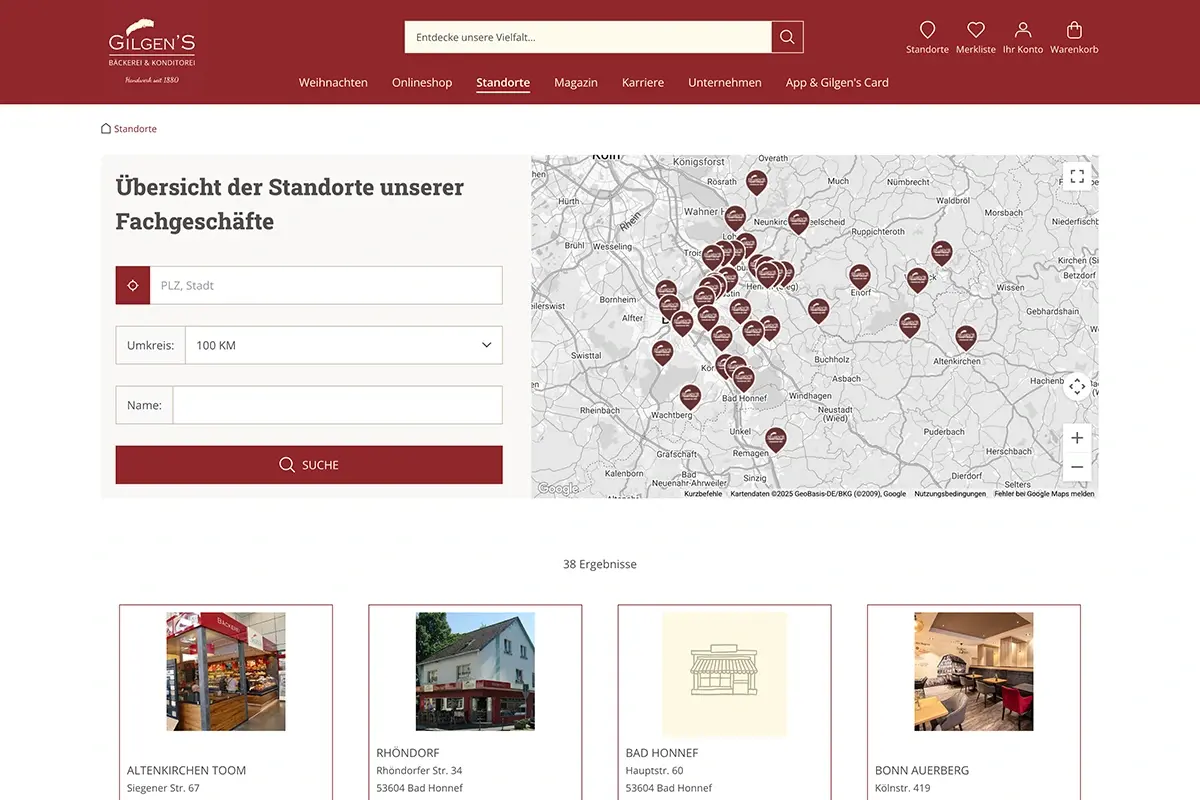Zoom into the map with the plus button
The image size is (1200, 800).
coord(1077,437)
